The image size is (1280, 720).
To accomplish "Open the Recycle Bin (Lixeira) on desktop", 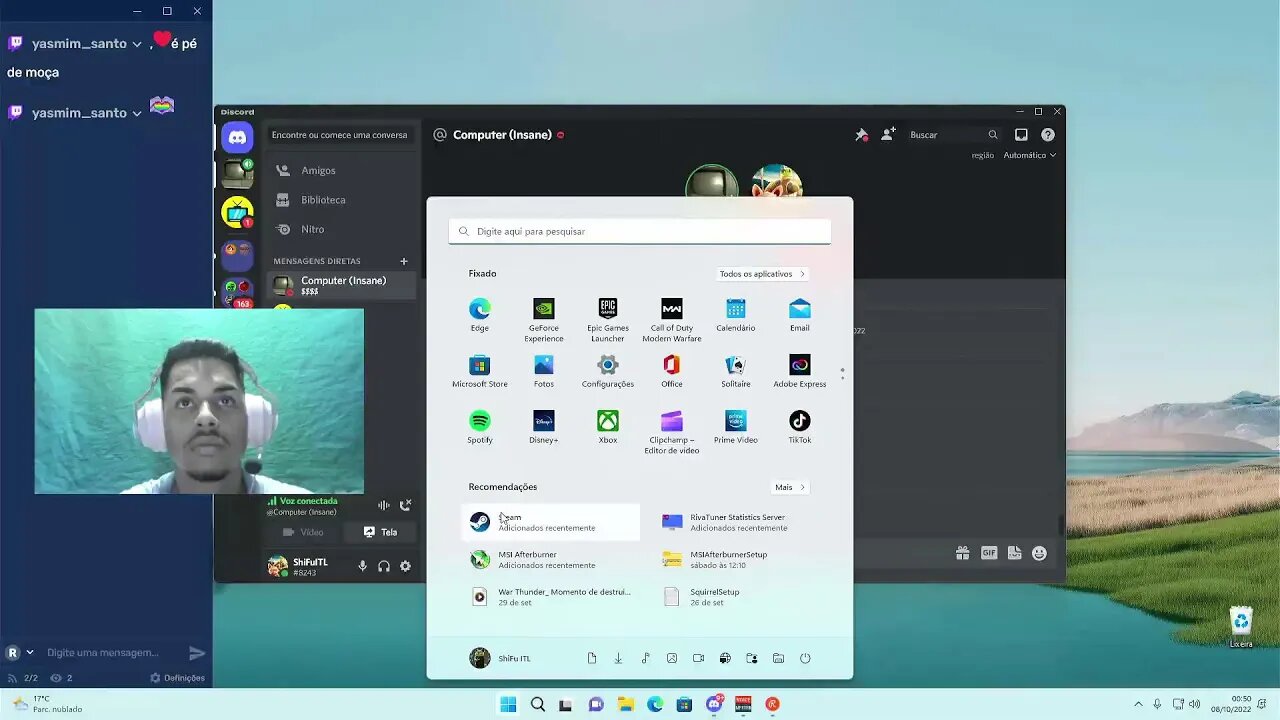I will (x=1241, y=627).
